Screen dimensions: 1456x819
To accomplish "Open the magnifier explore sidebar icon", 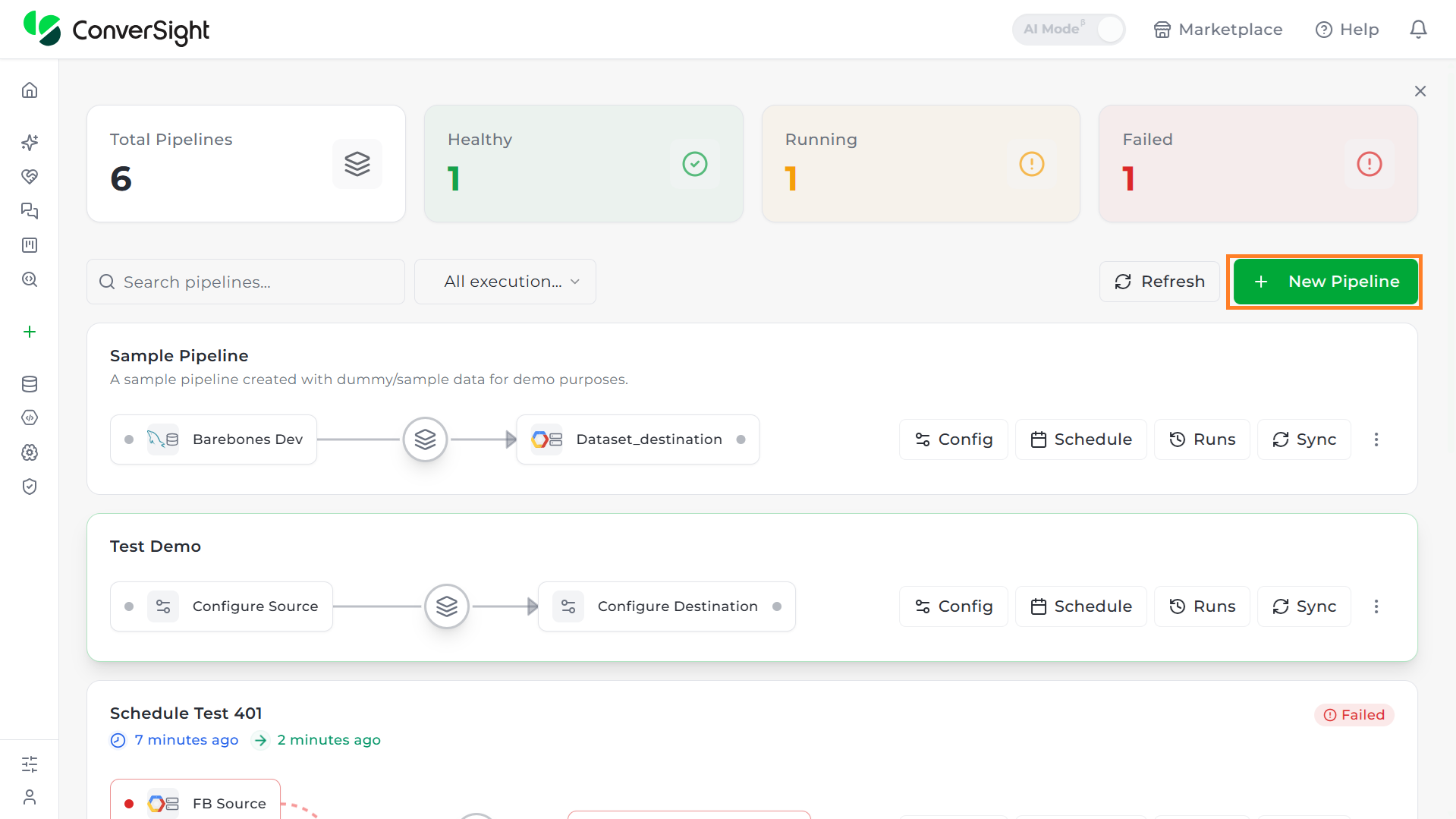I will coord(30,279).
